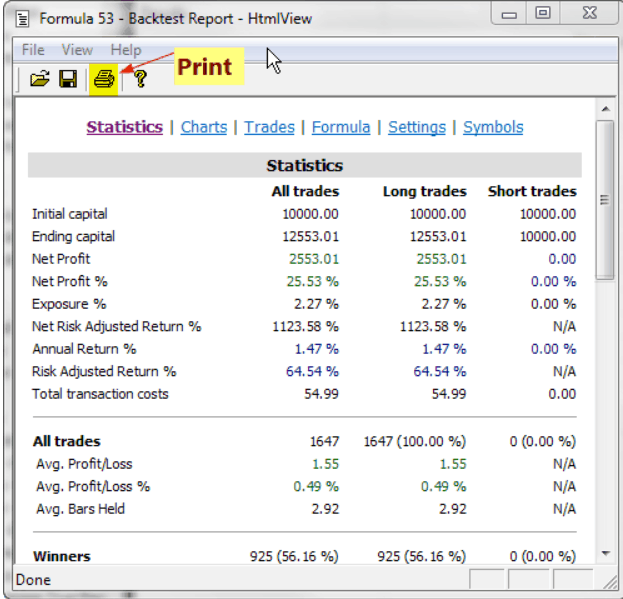Click the scrollbar up arrow
623x599 pixels.
click(x=604, y=107)
